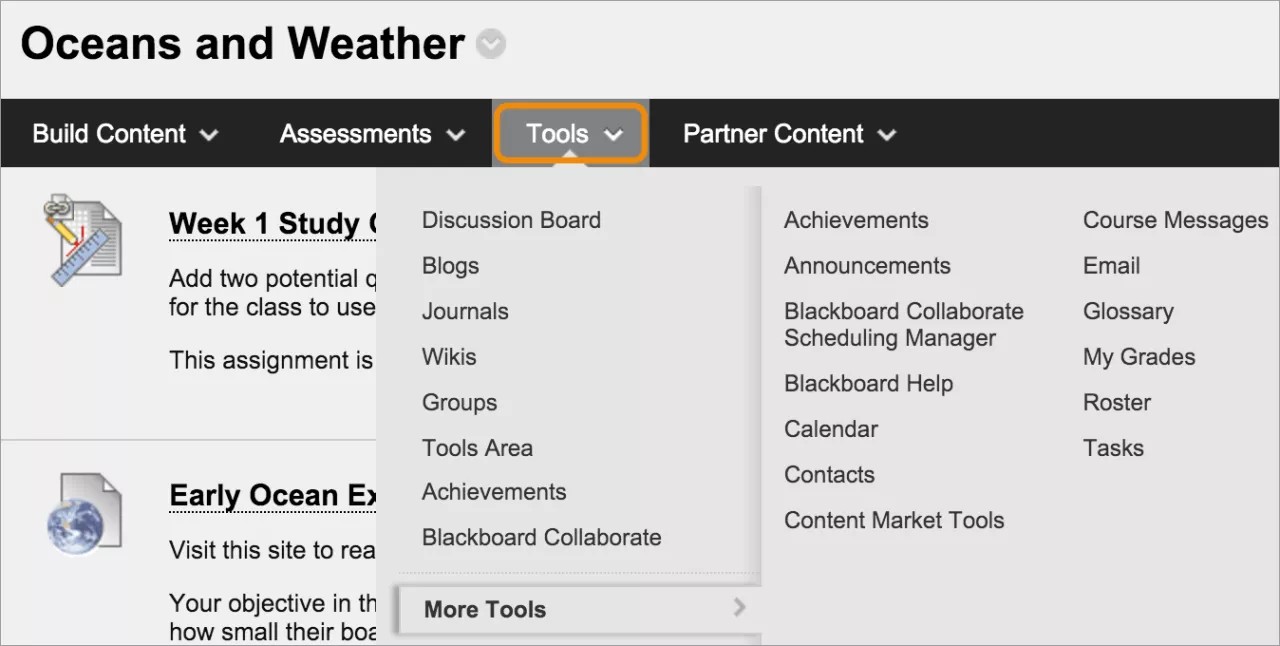Image resolution: width=1280 pixels, height=646 pixels.
Task: Open the Tools Area entry
Action: (x=477, y=448)
